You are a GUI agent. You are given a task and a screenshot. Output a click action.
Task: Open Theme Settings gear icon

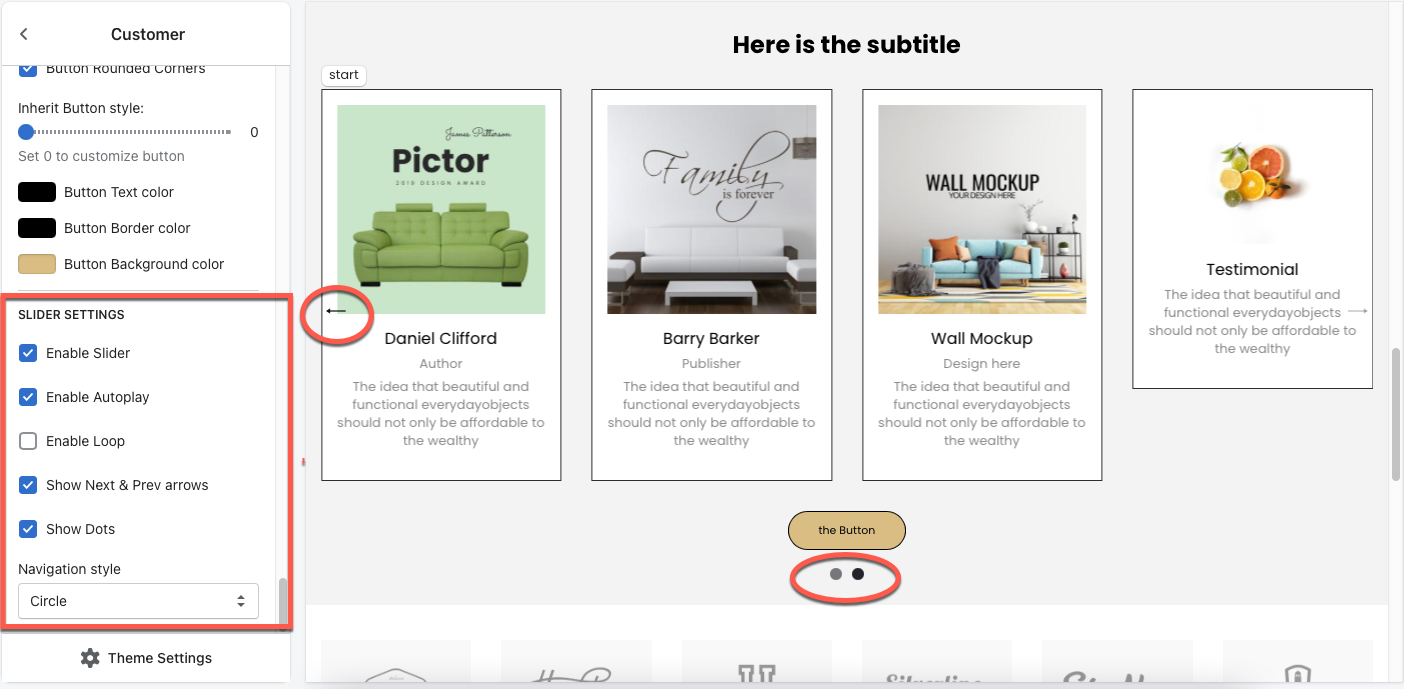[x=90, y=658]
